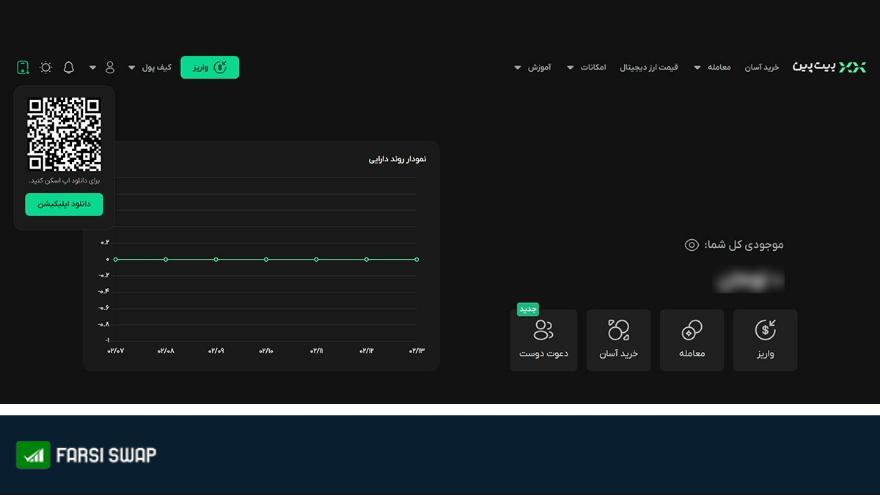This screenshot has height=495, width=880.
Task: Click the QR code in the app popup
Action: (64, 134)
